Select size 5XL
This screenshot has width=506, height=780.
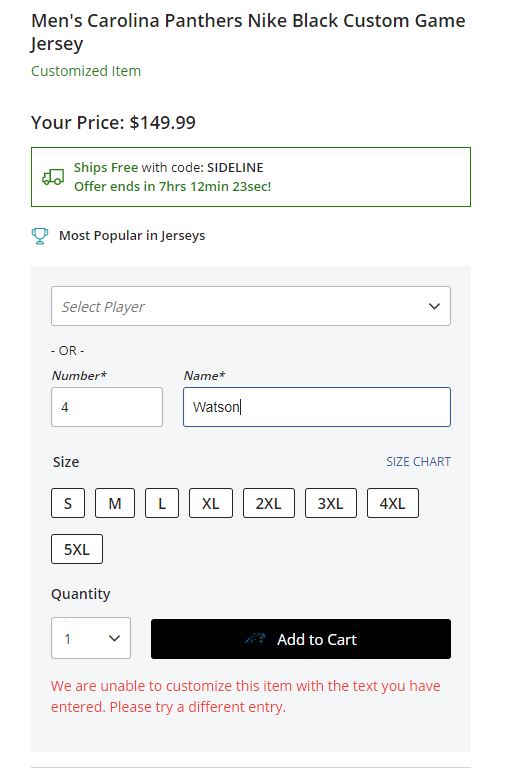77,549
